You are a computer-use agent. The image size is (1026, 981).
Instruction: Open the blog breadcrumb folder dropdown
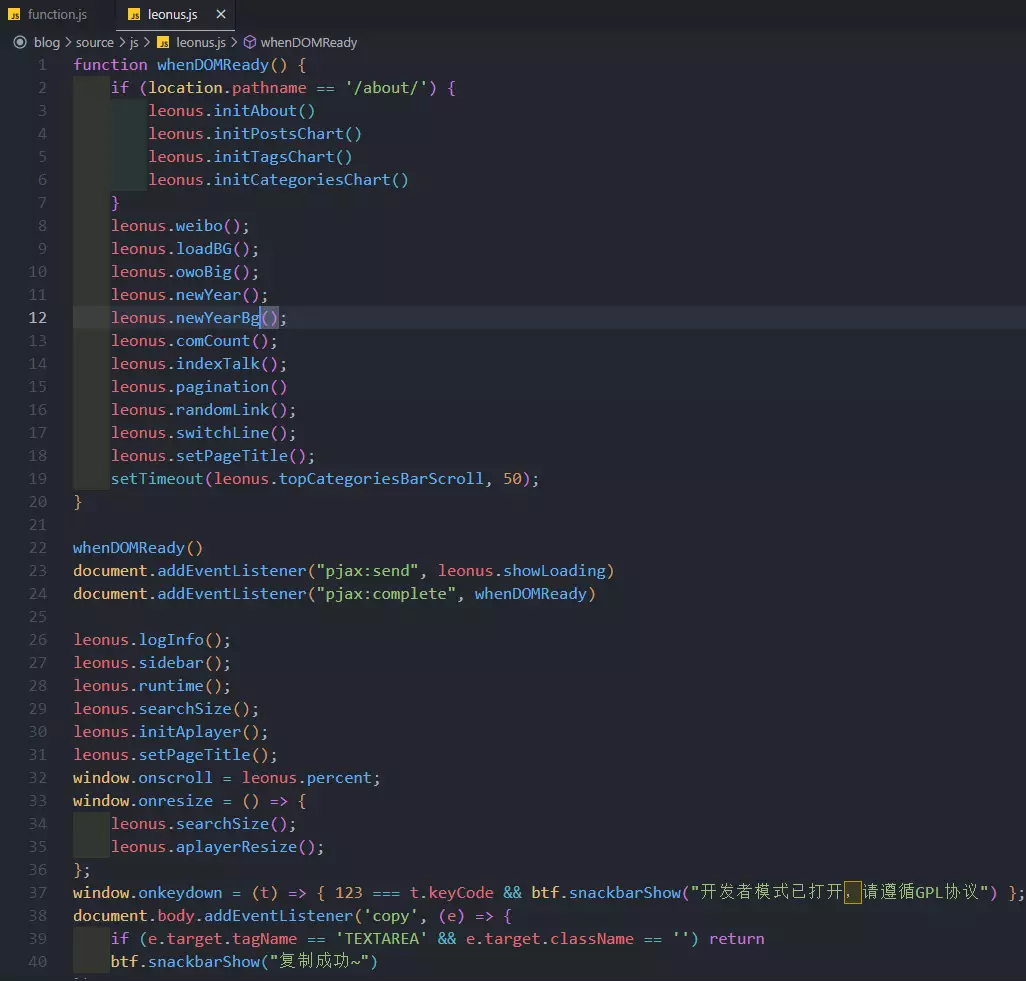tap(46, 42)
